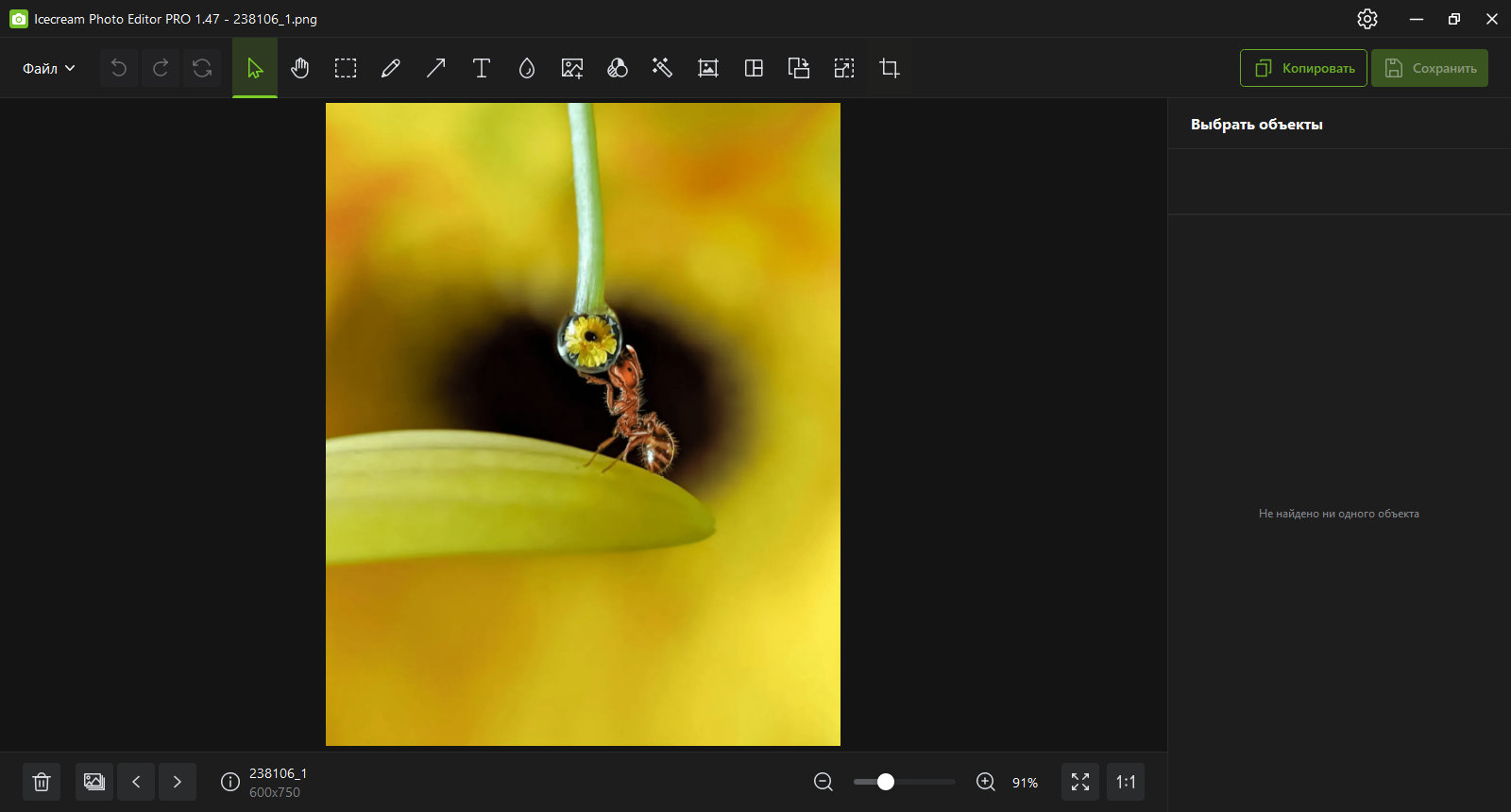Click the Сохранить button
This screenshot has height=812, width=1511.
point(1430,68)
